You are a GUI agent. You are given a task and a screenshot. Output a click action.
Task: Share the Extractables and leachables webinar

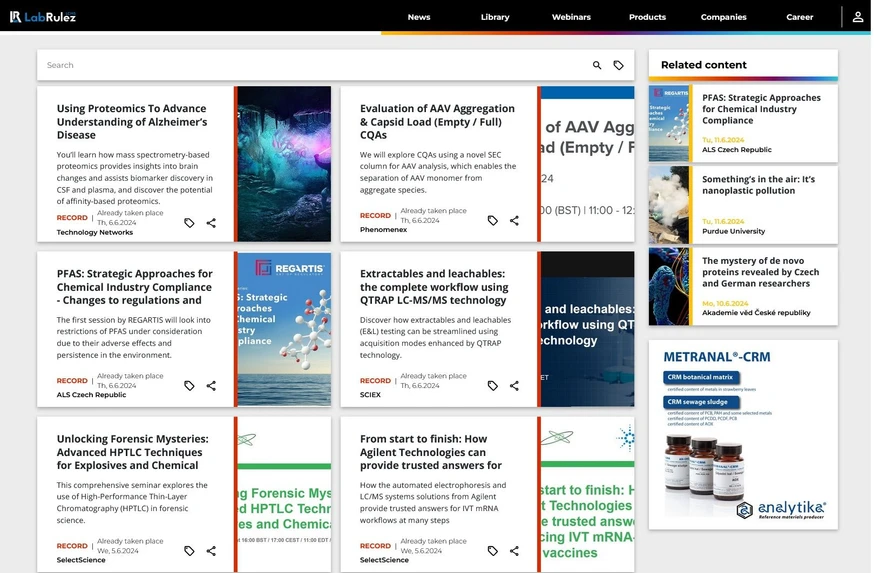514,386
